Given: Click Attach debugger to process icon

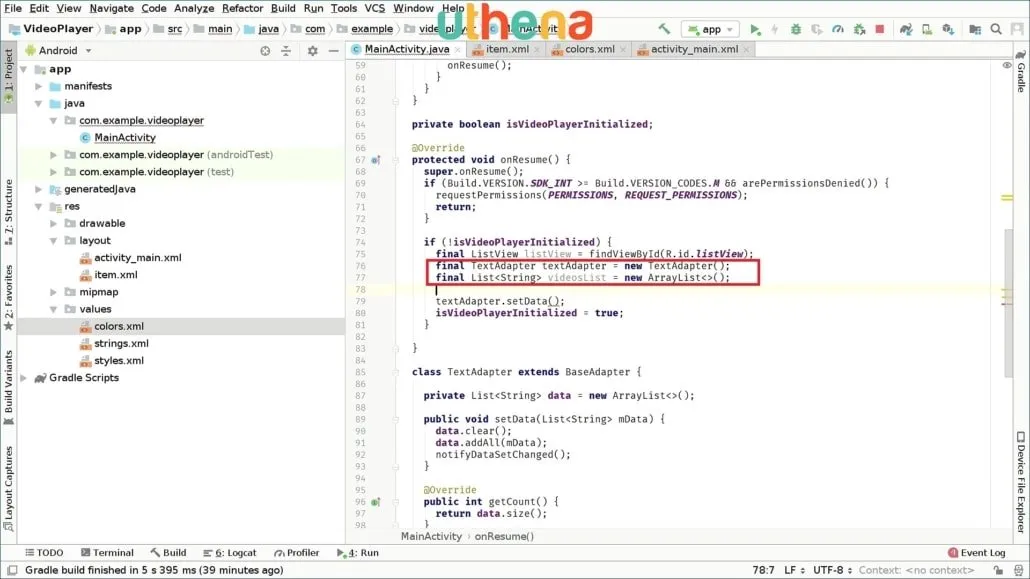Looking at the screenshot, I should (x=859, y=30).
